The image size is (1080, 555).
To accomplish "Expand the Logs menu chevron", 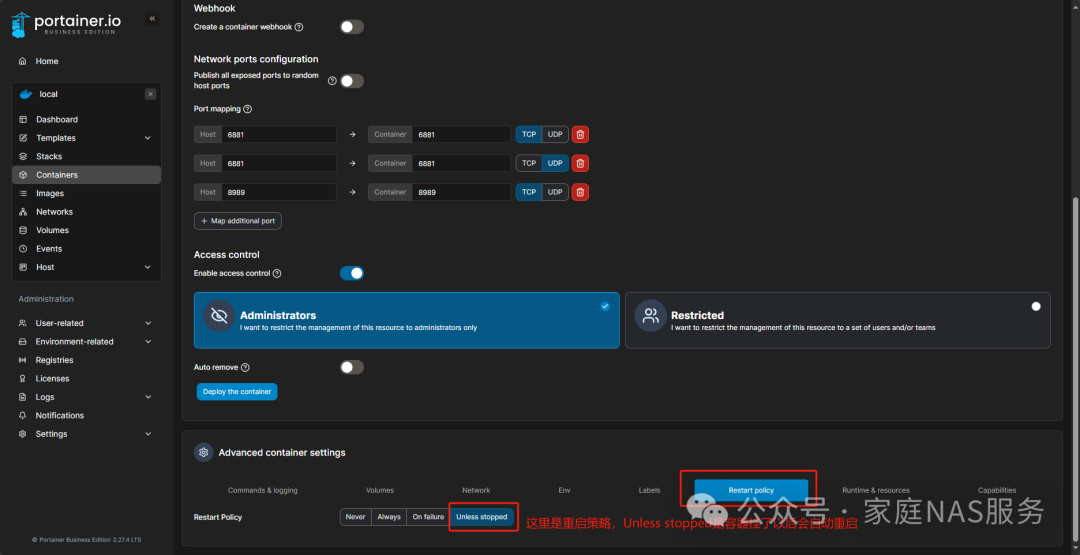I will [148, 397].
